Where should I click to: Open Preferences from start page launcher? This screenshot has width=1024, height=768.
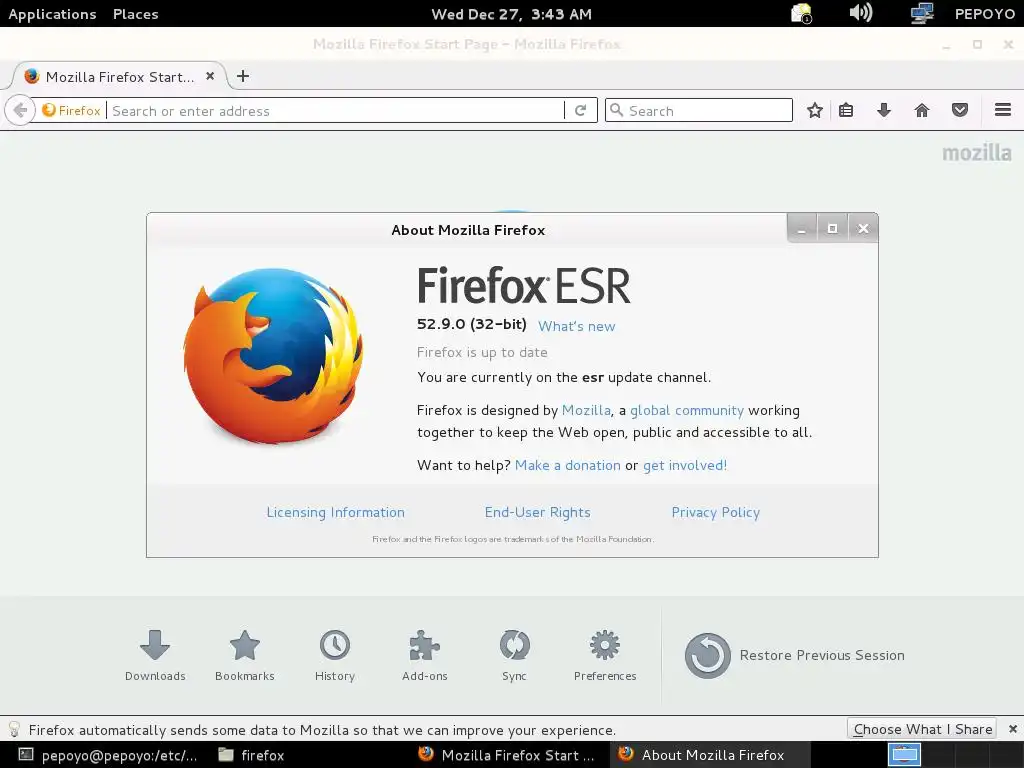605,656
